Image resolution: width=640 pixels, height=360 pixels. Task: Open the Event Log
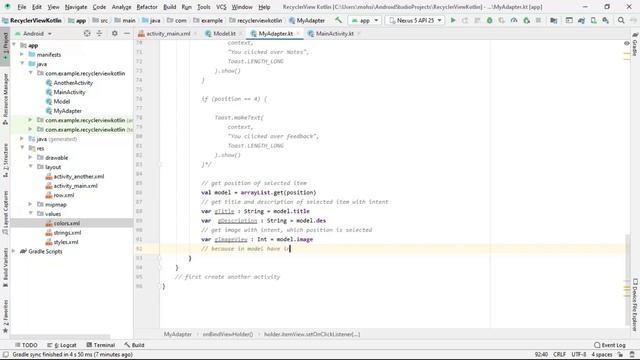610,345
